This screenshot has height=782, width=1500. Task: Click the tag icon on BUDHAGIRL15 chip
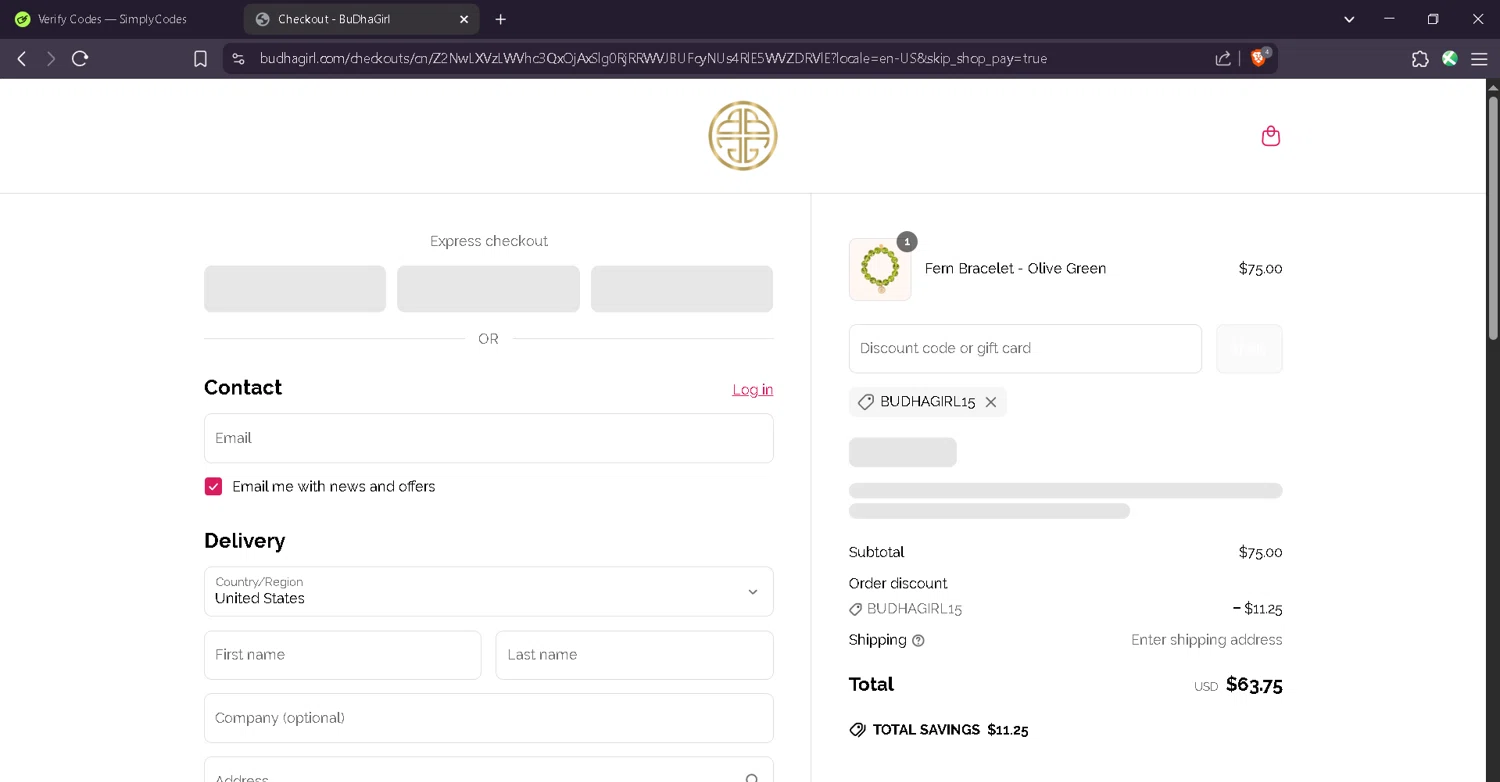click(866, 402)
